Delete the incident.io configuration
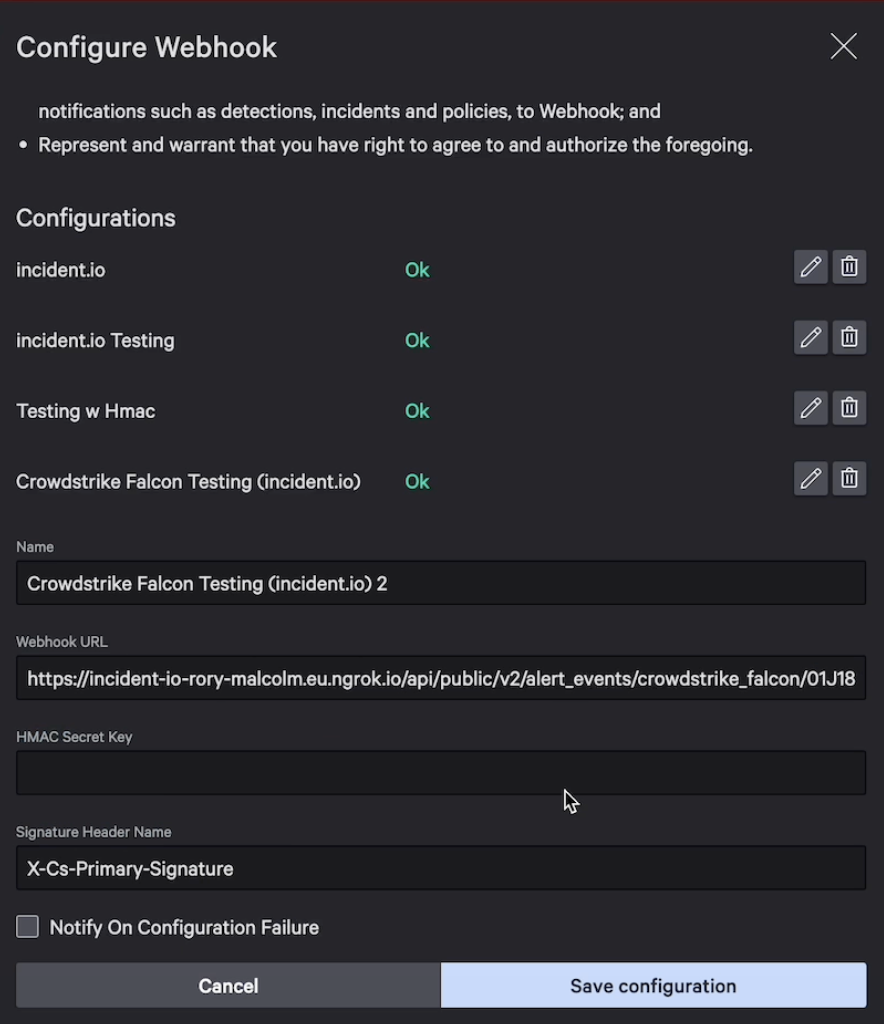Screen dimensions: 884x1024 pos(849,267)
